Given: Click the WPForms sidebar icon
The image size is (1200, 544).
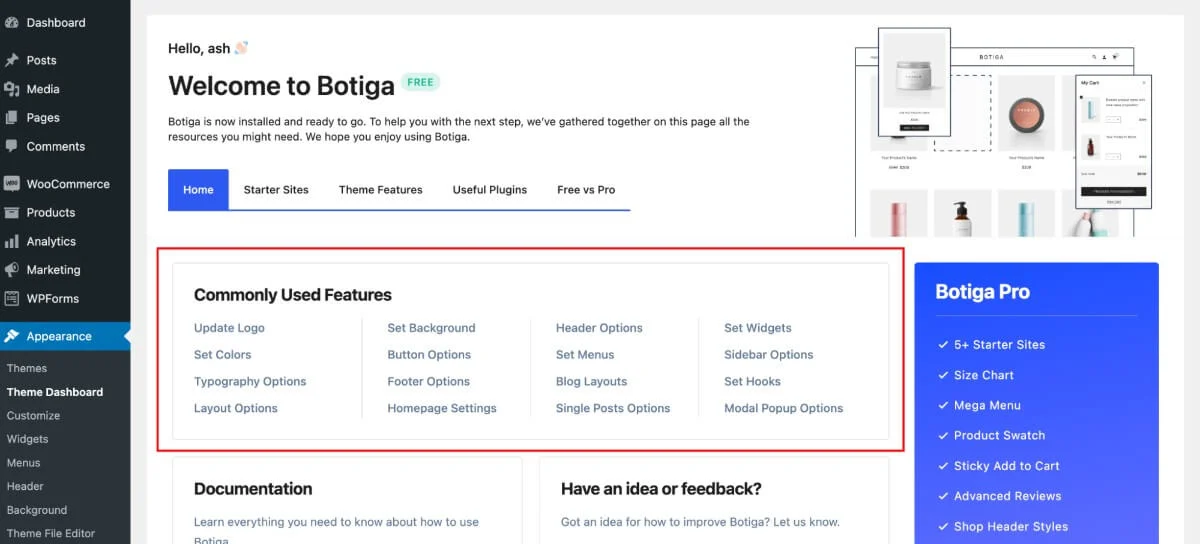Looking at the screenshot, I should 12,298.
